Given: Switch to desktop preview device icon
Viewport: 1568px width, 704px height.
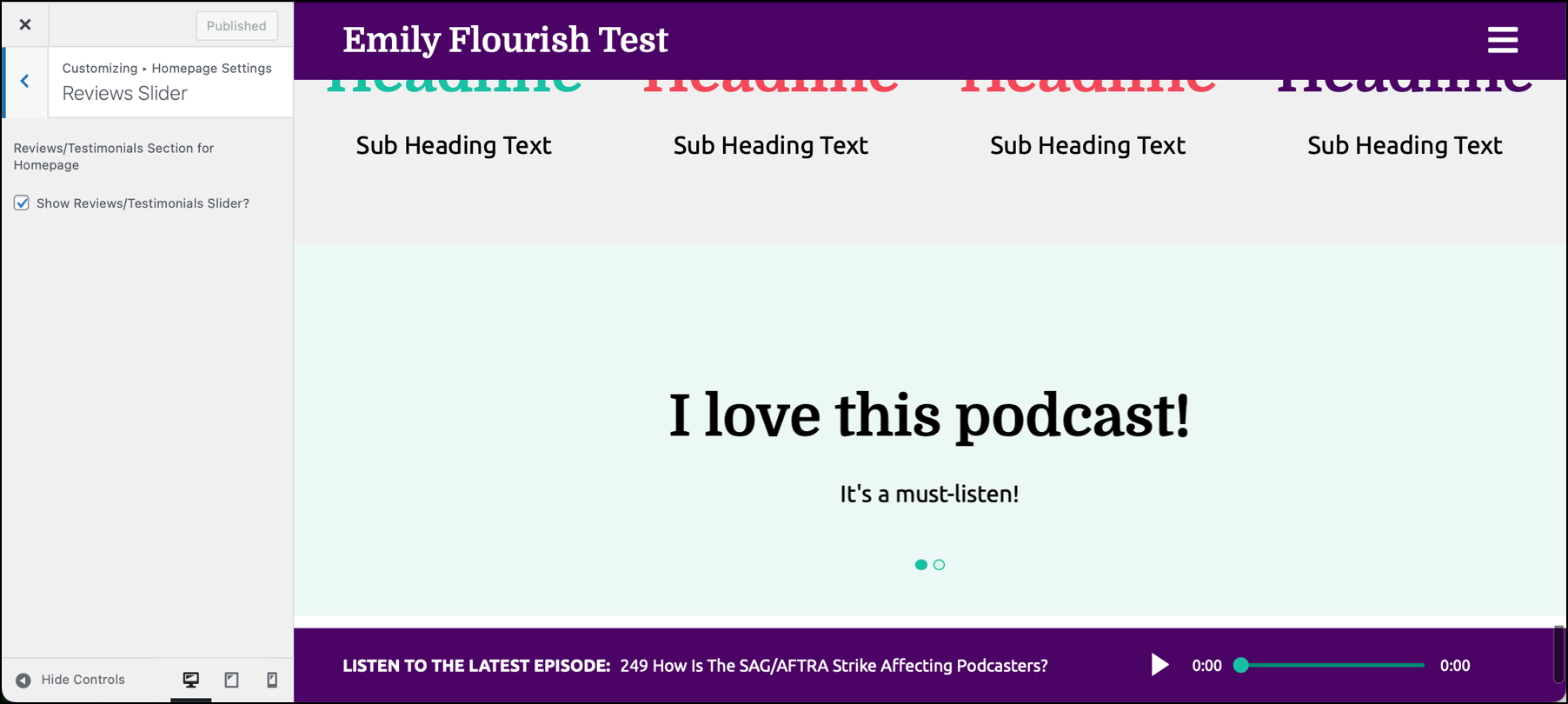Looking at the screenshot, I should pos(191,680).
